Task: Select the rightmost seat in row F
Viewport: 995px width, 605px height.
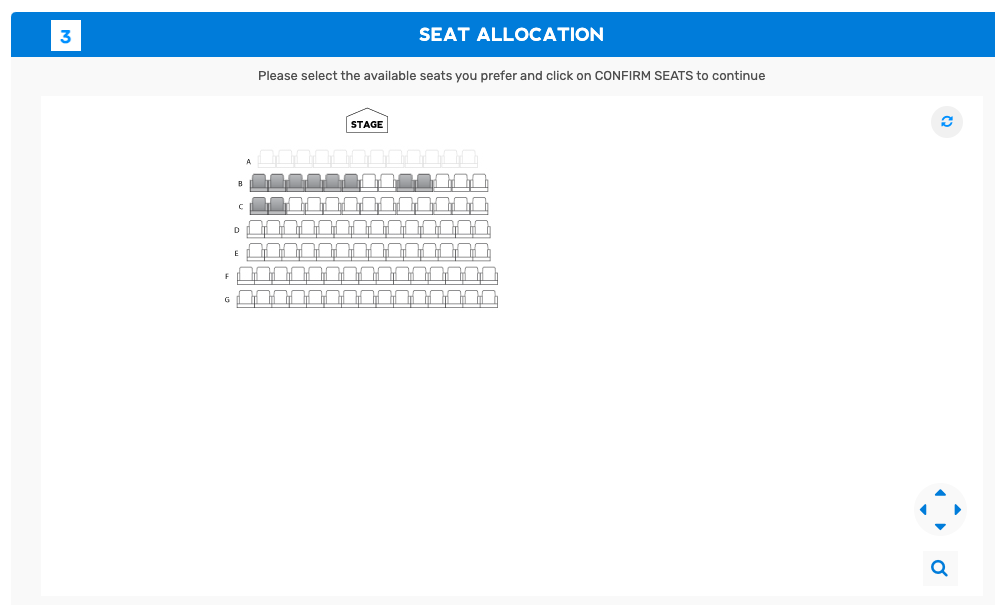Action: pyautogui.click(x=489, y=275)
